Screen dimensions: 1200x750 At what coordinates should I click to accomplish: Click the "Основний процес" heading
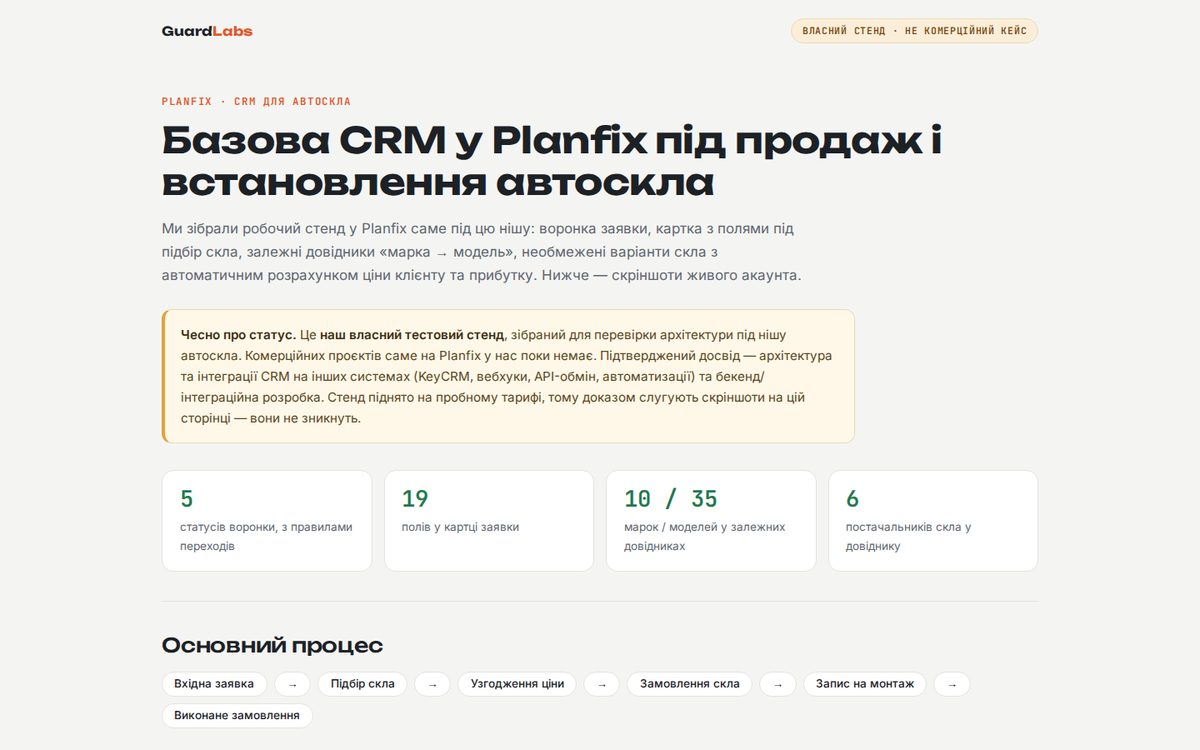pos(272,645)
